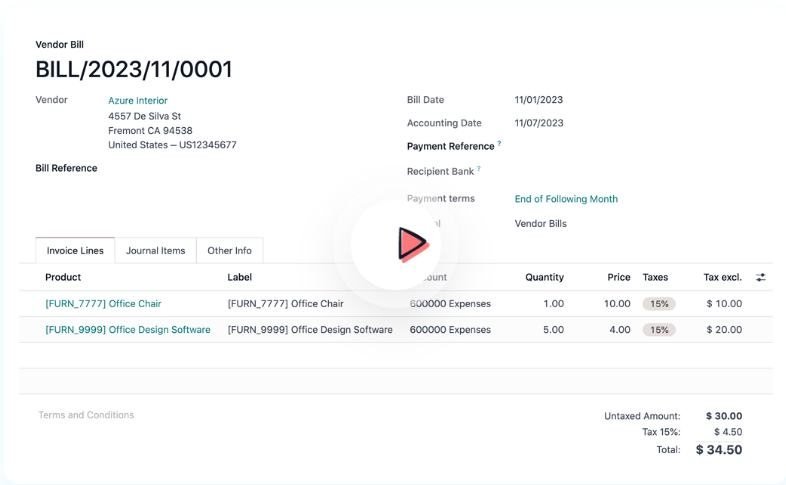The height and width of the screenshot is (485, 786).
Task: Click the 600000 Expenses account on Office Chair line
Action: [450, 304]
